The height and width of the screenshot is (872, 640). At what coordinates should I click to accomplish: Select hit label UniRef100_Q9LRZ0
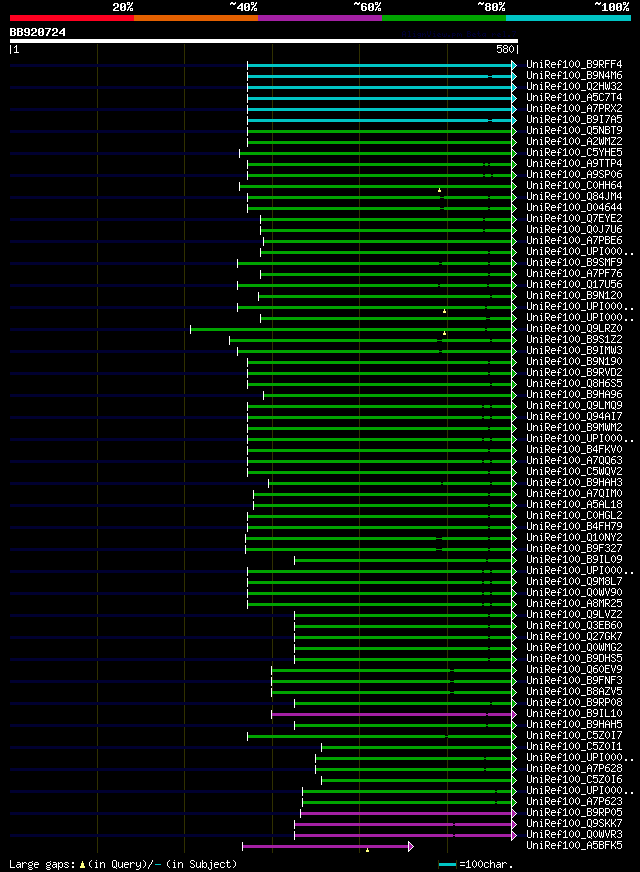point(574,328)
